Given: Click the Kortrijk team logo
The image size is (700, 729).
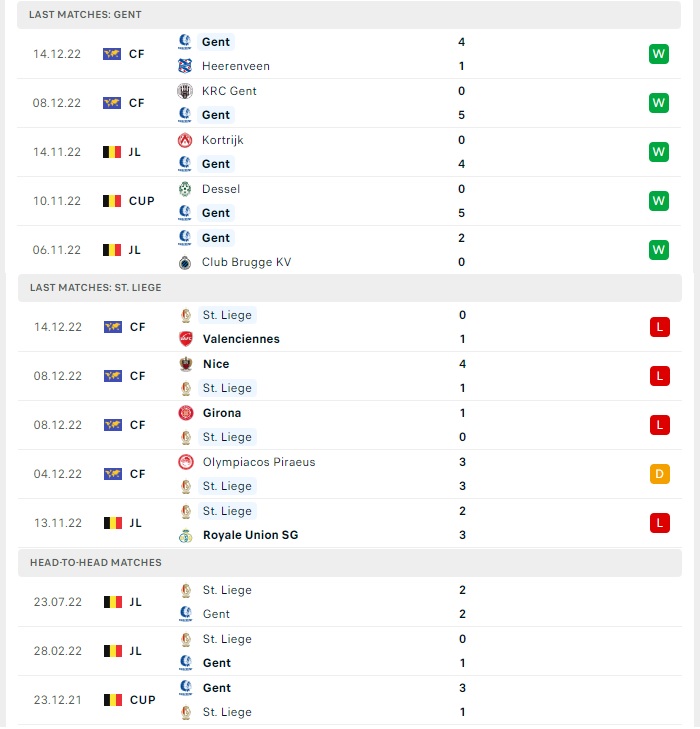Looking at the screenshot, I should [x=185, y=140].
